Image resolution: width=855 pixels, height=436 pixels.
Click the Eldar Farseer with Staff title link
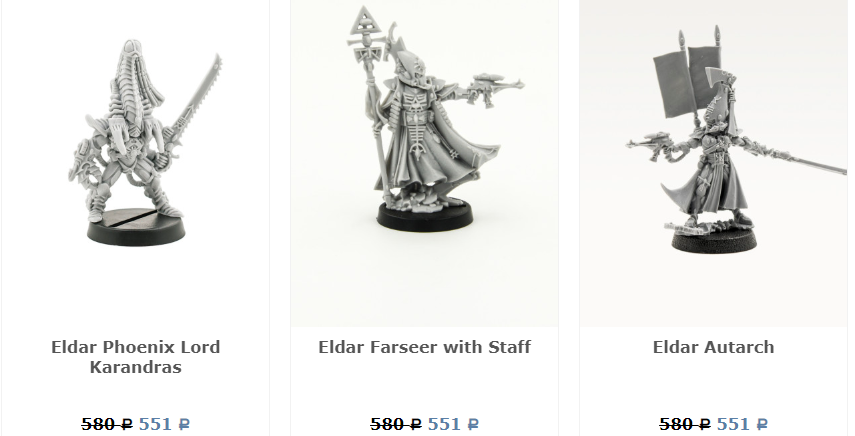424,347
